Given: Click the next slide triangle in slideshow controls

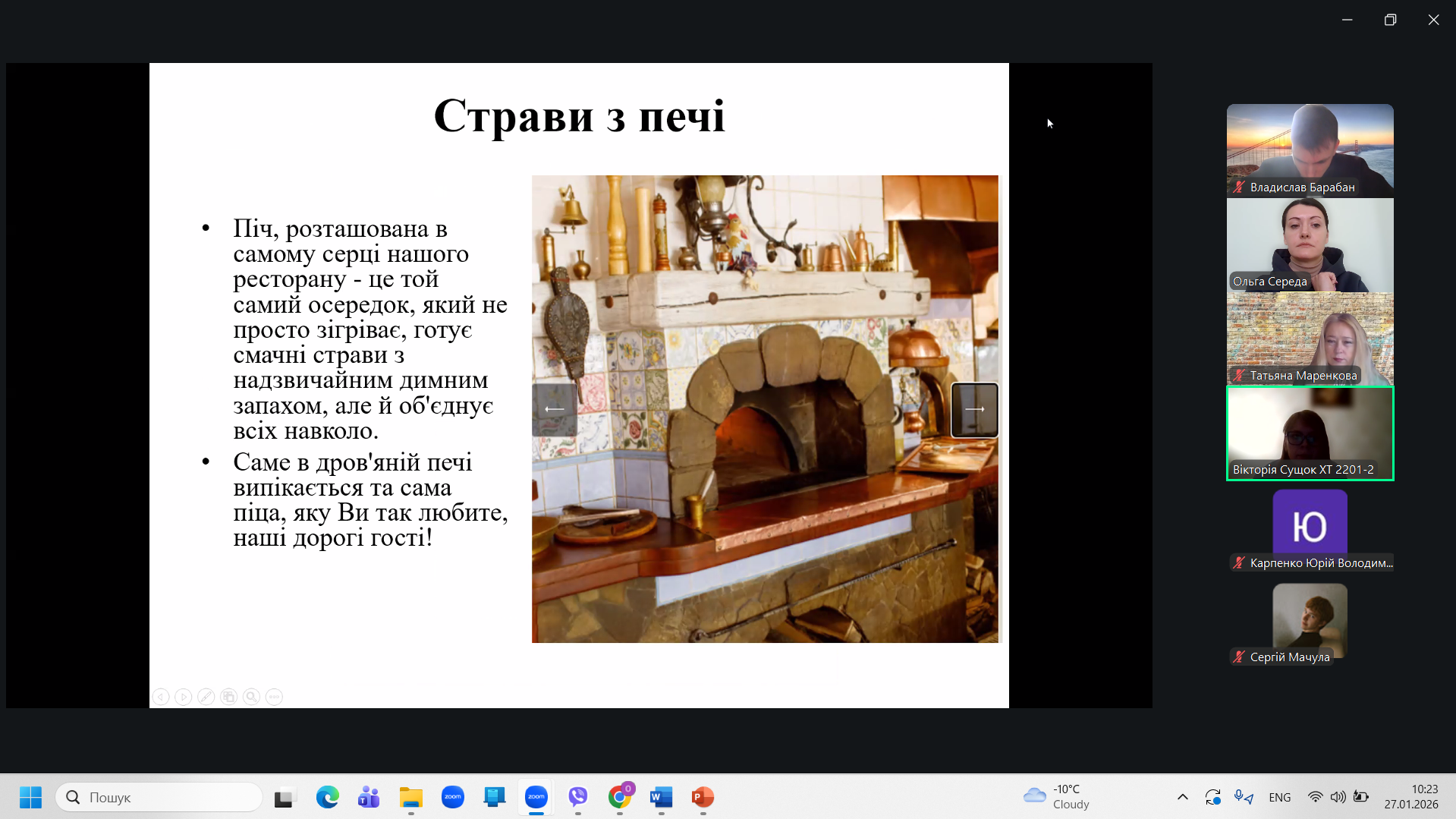Looking at the screenshot, I should pos(183,697).
